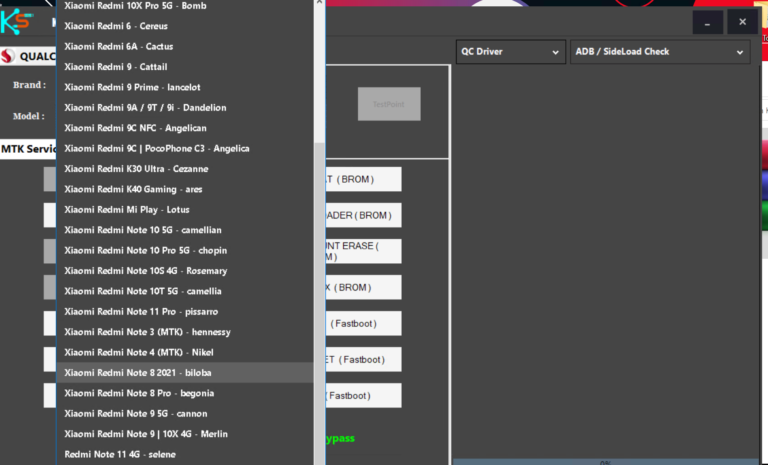Expand ADB / SideLoad Check dropdown
The image size is (768, 465).
[x=660, y=52]
